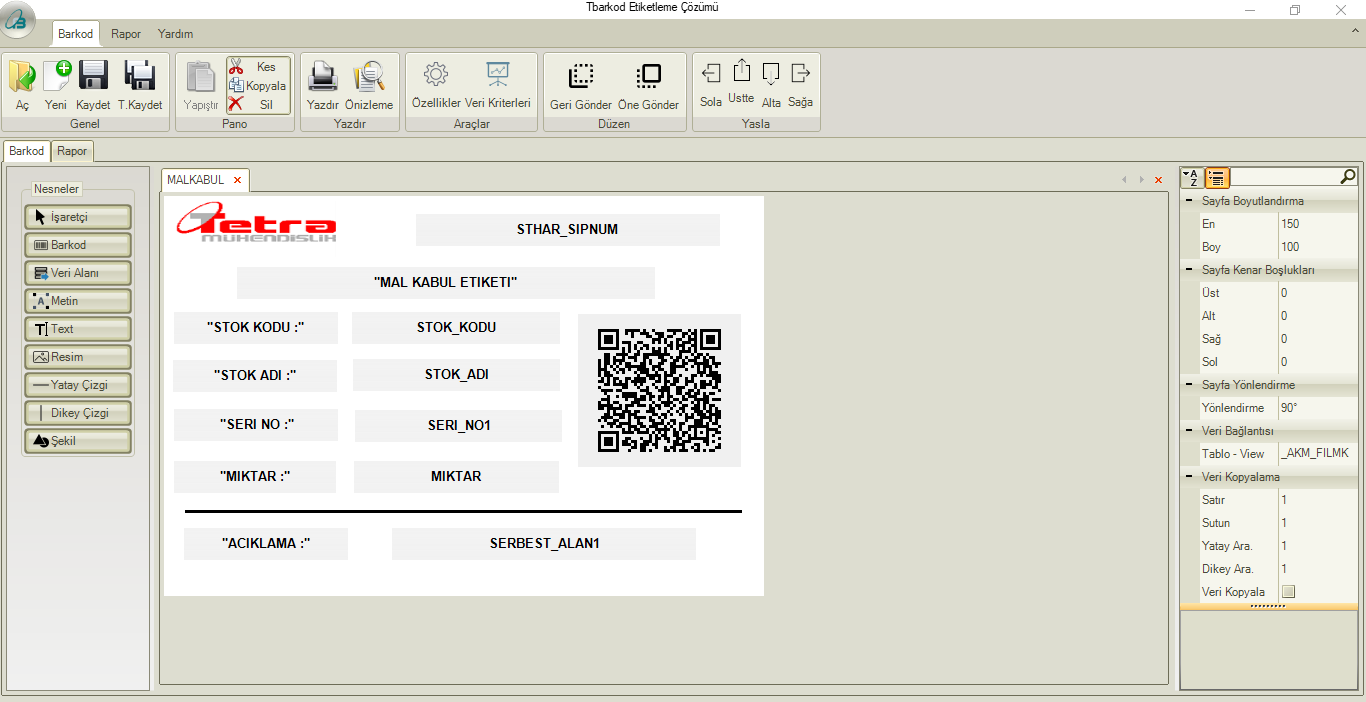This screenshot has height=702, width=1366.
Task: Toggle the Veri Kopyala checkbox
Action: pyautogui.click(x=1288, y=592)
